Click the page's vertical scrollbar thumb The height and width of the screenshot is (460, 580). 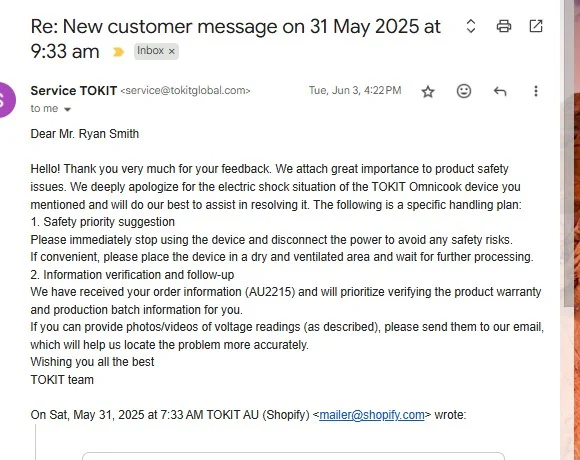click(x=569, y=153)
